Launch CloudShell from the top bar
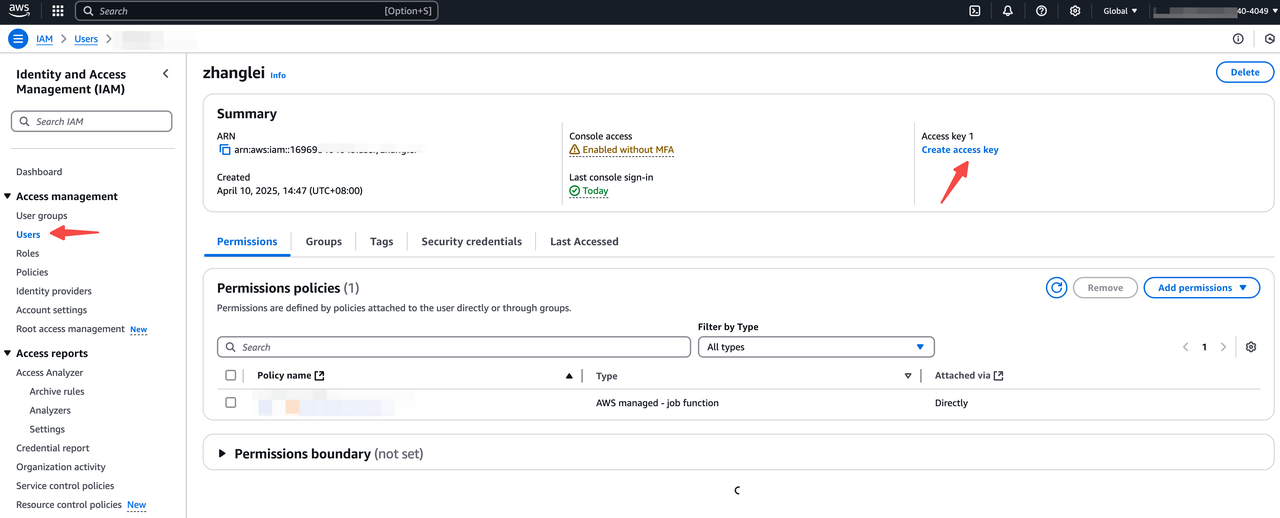Image resolution: width=1280 pixels, height=518 pixels. coord(975,11)
